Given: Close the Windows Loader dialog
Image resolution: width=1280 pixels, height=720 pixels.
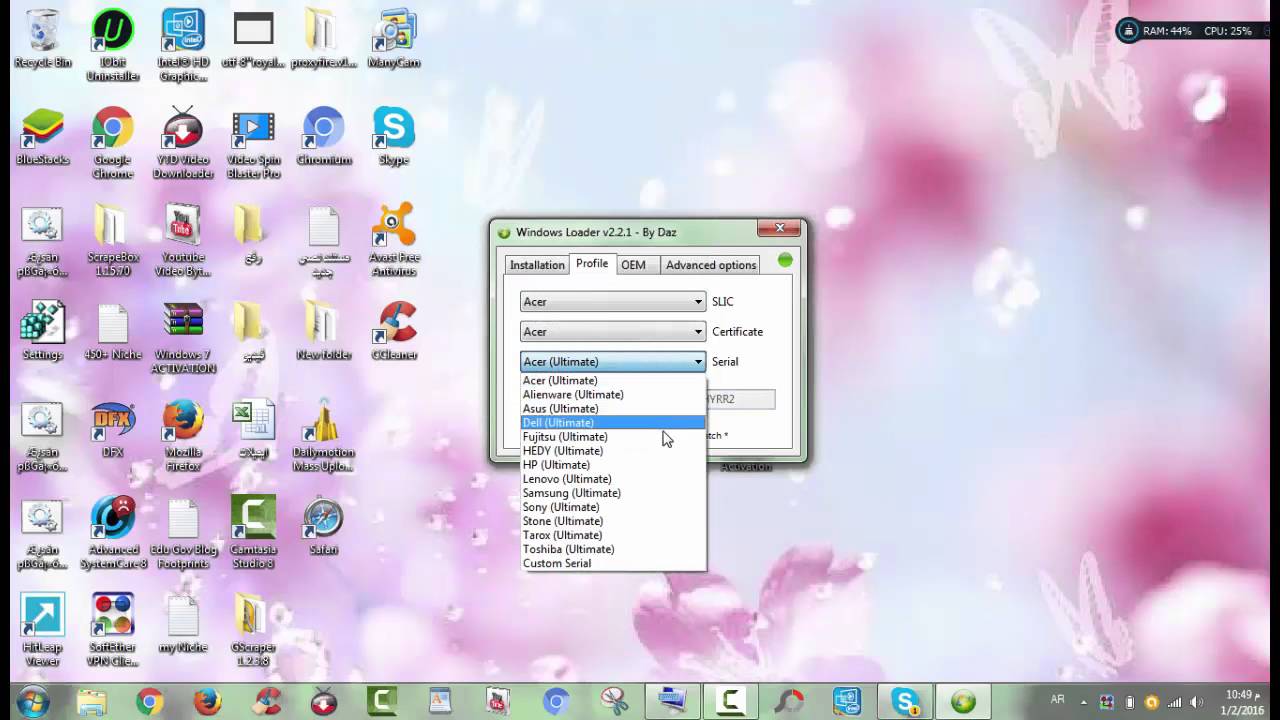Looking at the screenshot, I should (x=779, y=228).
